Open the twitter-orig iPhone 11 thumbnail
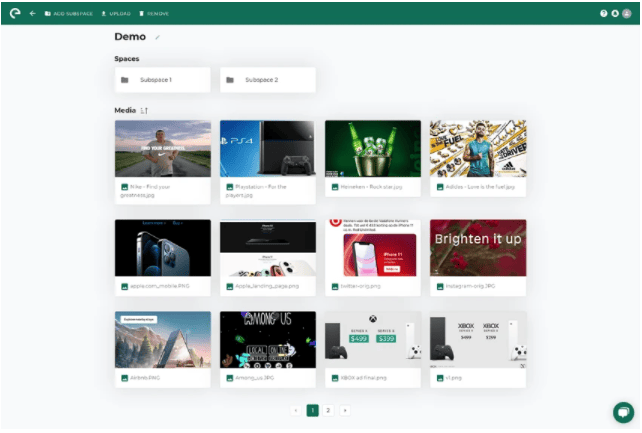642x433 pixels. click(x=373, y=248)
